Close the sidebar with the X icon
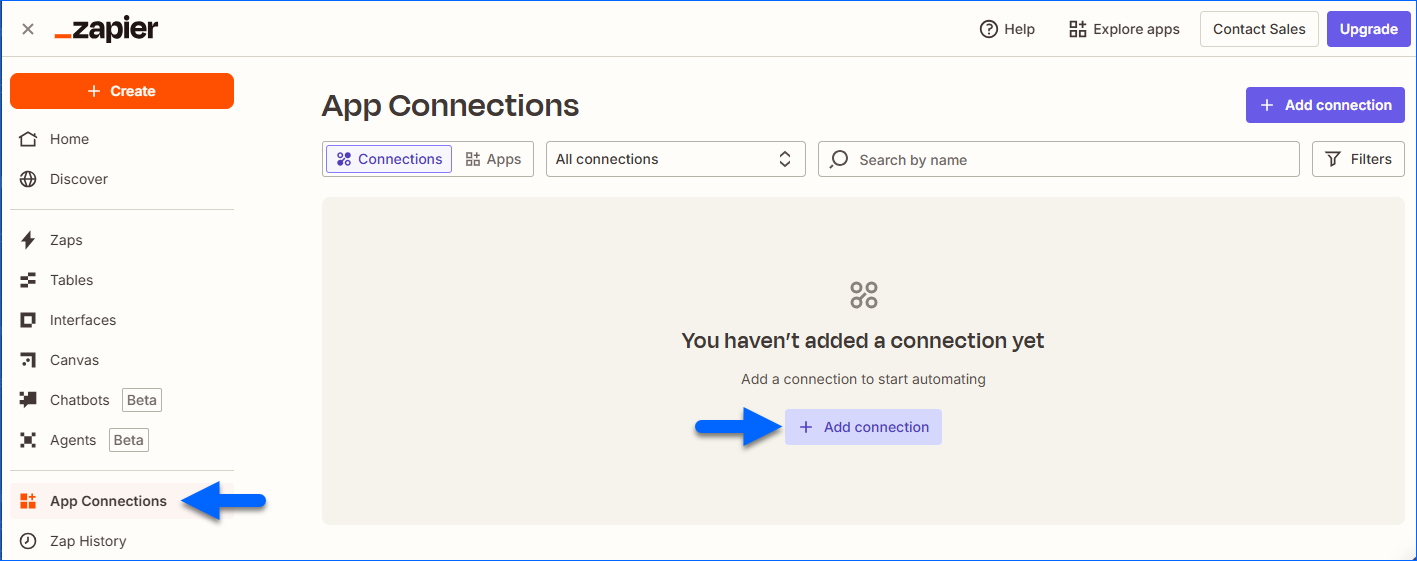 pos(28,29)
